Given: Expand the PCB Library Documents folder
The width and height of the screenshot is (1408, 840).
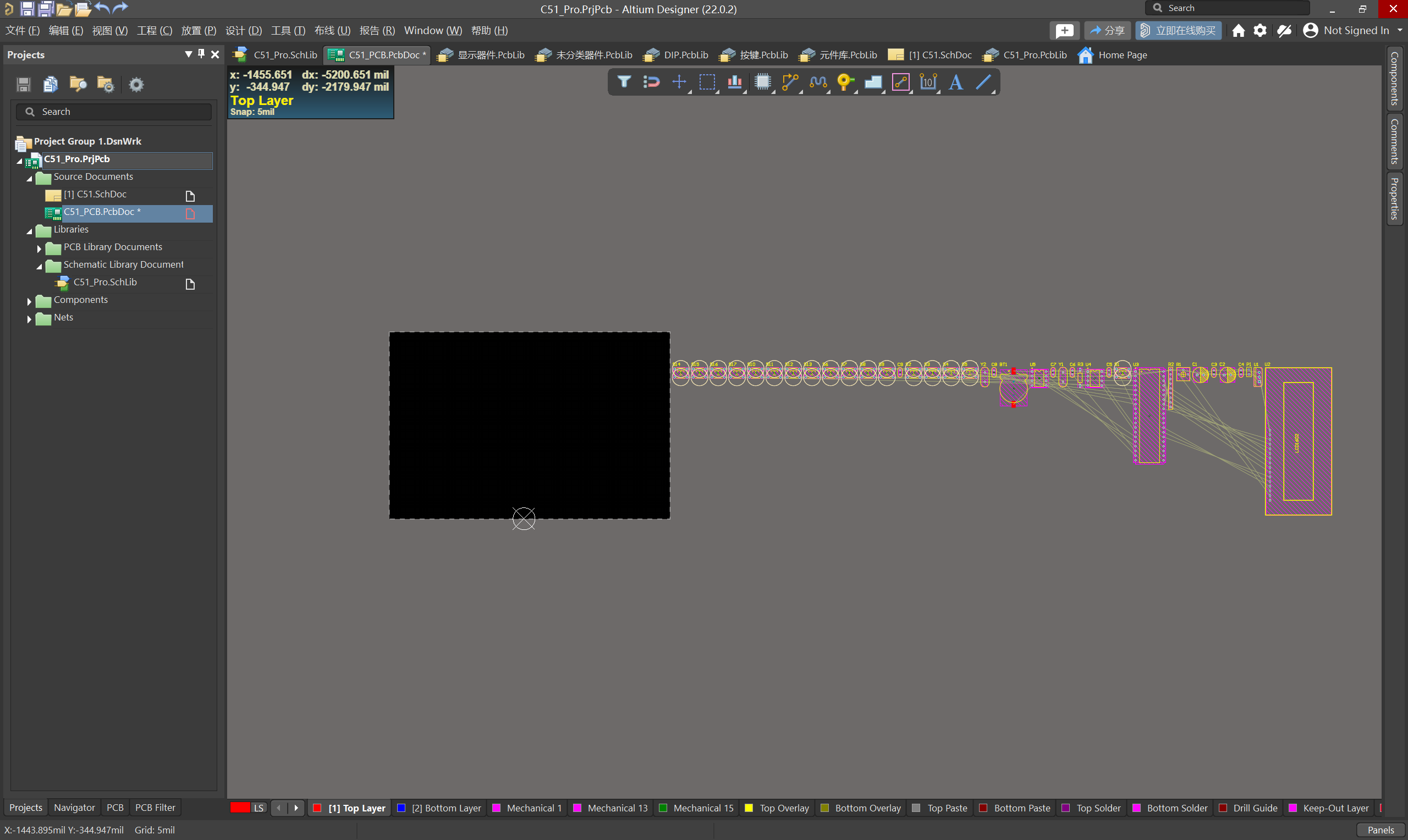Looking at the screenshot, I should click(39, 248).
